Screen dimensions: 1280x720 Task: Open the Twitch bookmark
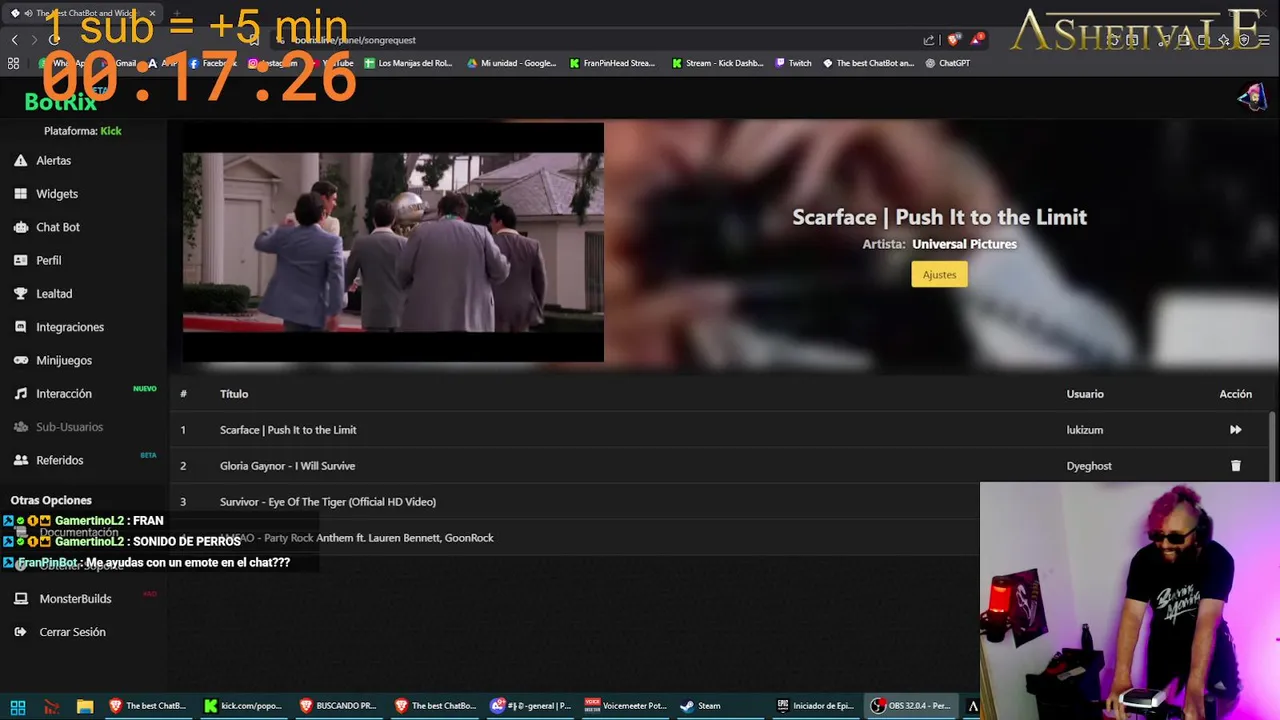793,63
